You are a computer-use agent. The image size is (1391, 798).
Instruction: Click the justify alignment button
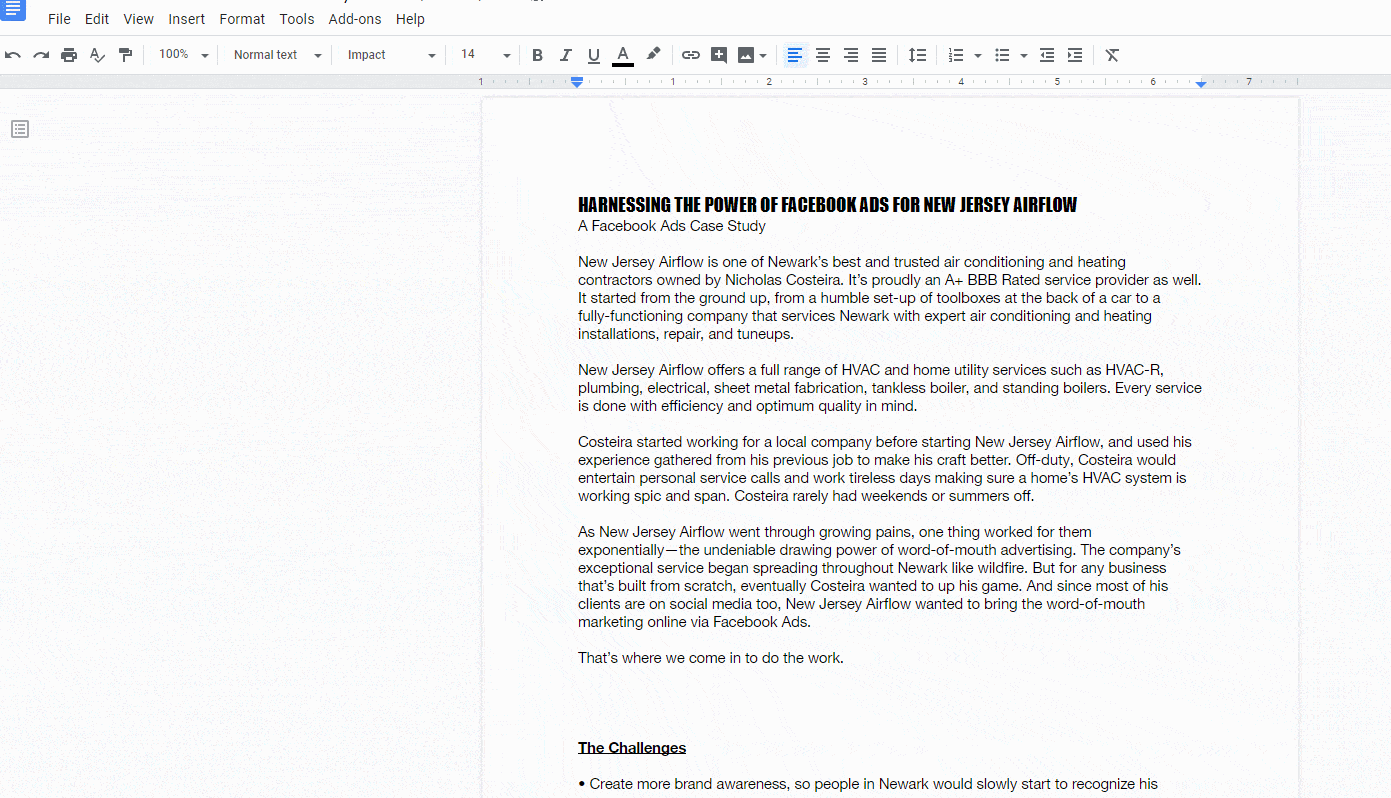coord(879,55)
